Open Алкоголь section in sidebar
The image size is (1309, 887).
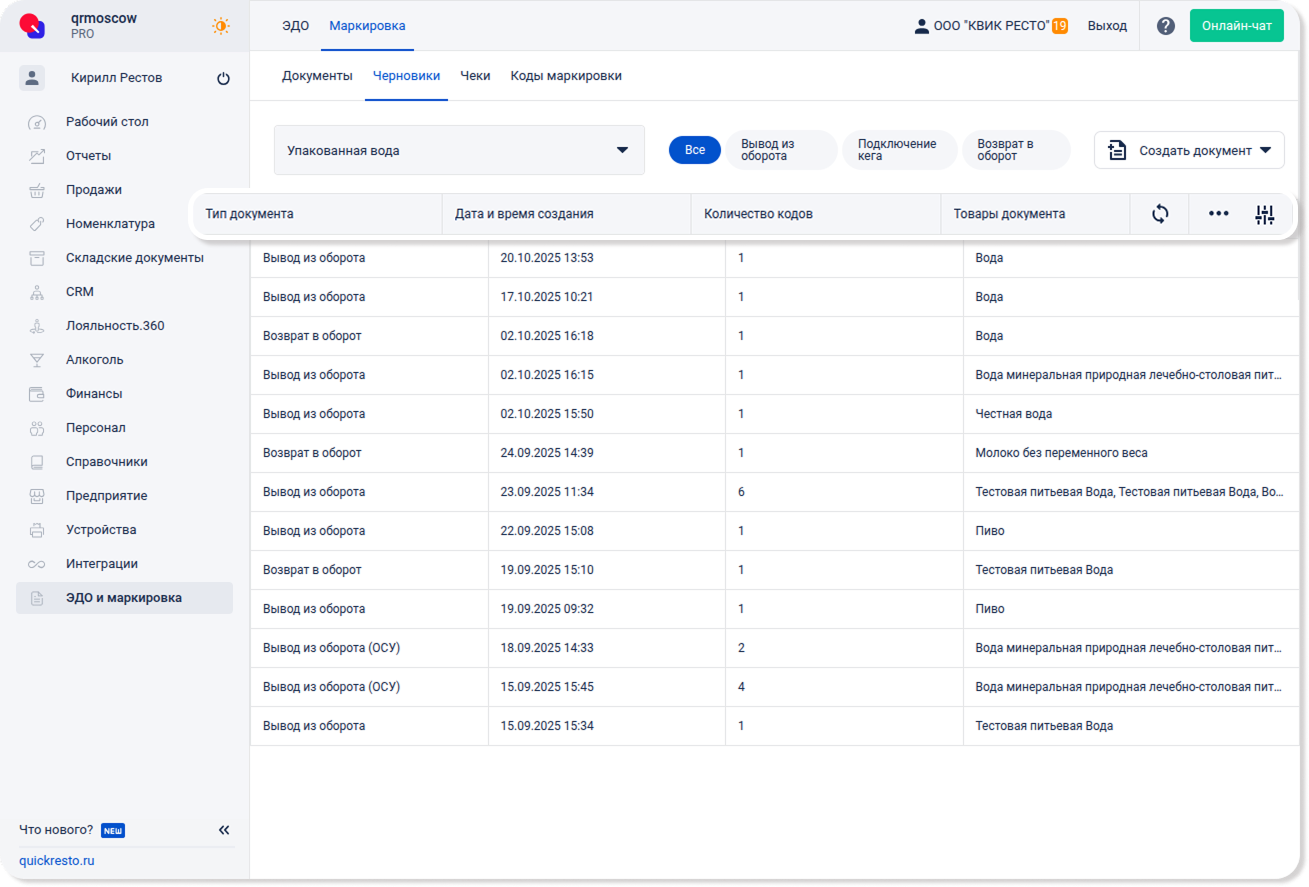95,360
